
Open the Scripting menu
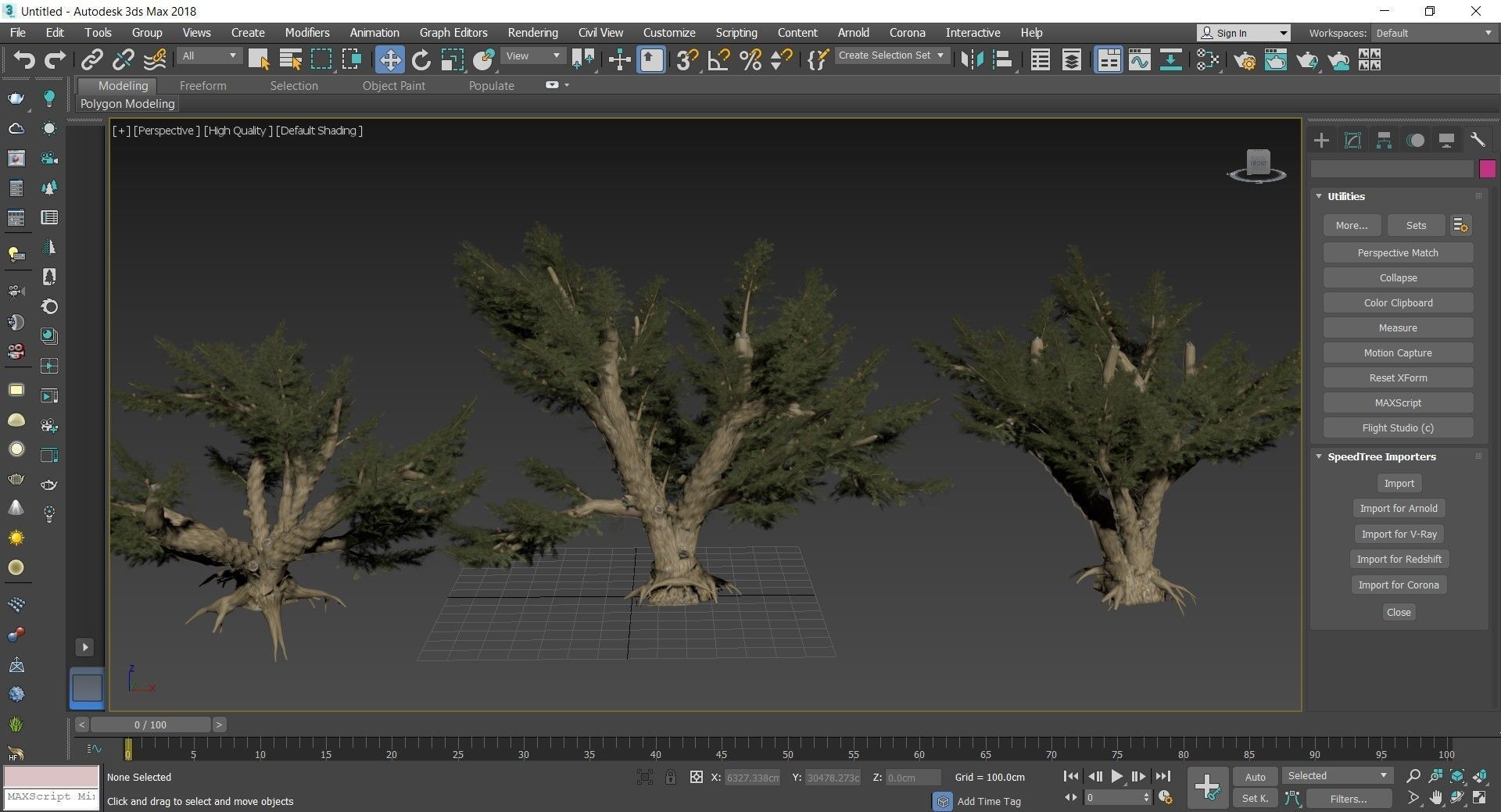coord(736,33)
